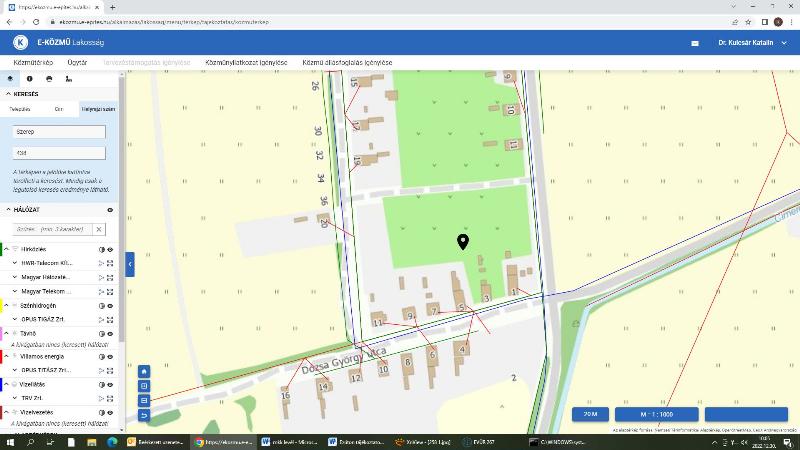
Task: Toggle visibility of Vízellátás layer
Action: point(110,385)
